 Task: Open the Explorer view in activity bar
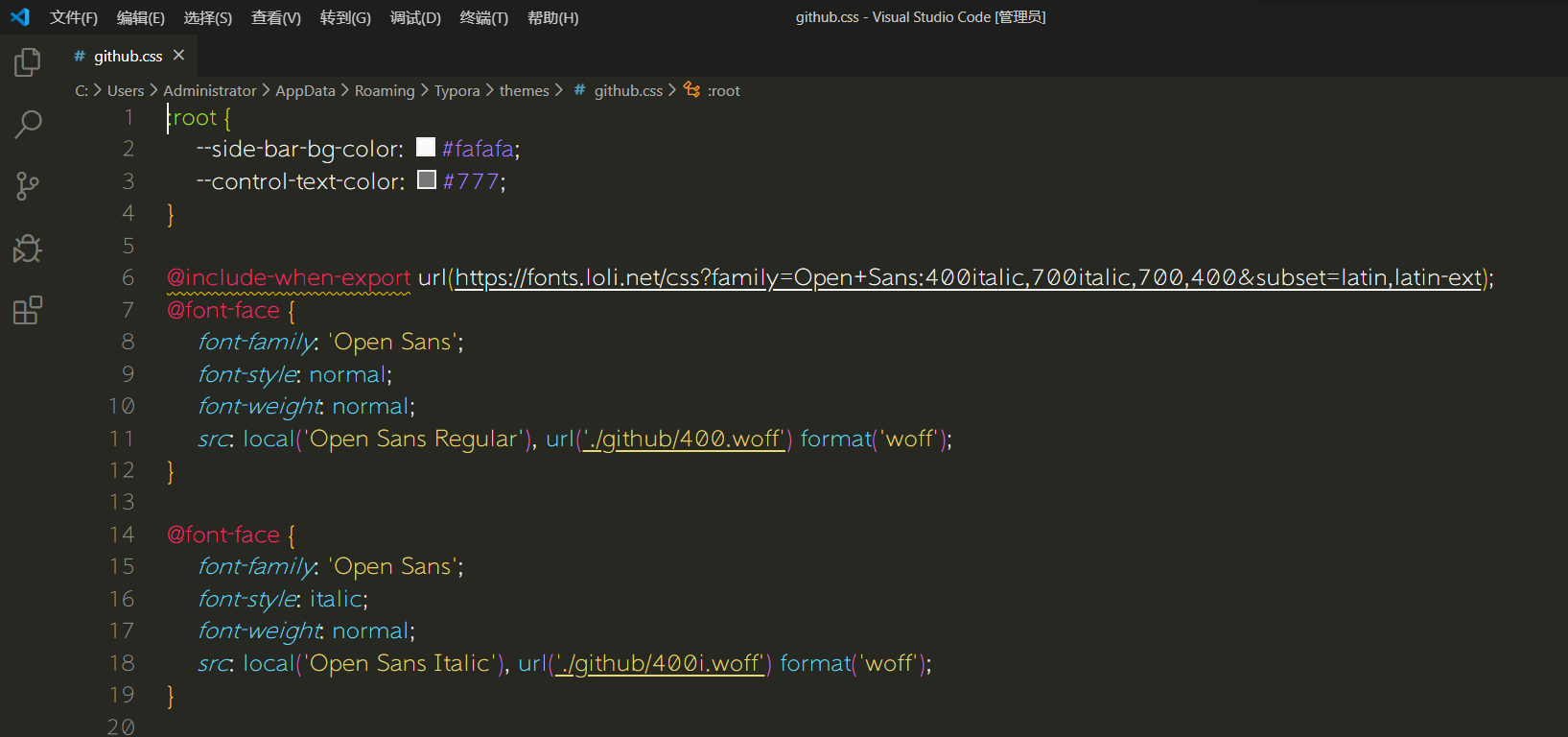tap(28, 63)
